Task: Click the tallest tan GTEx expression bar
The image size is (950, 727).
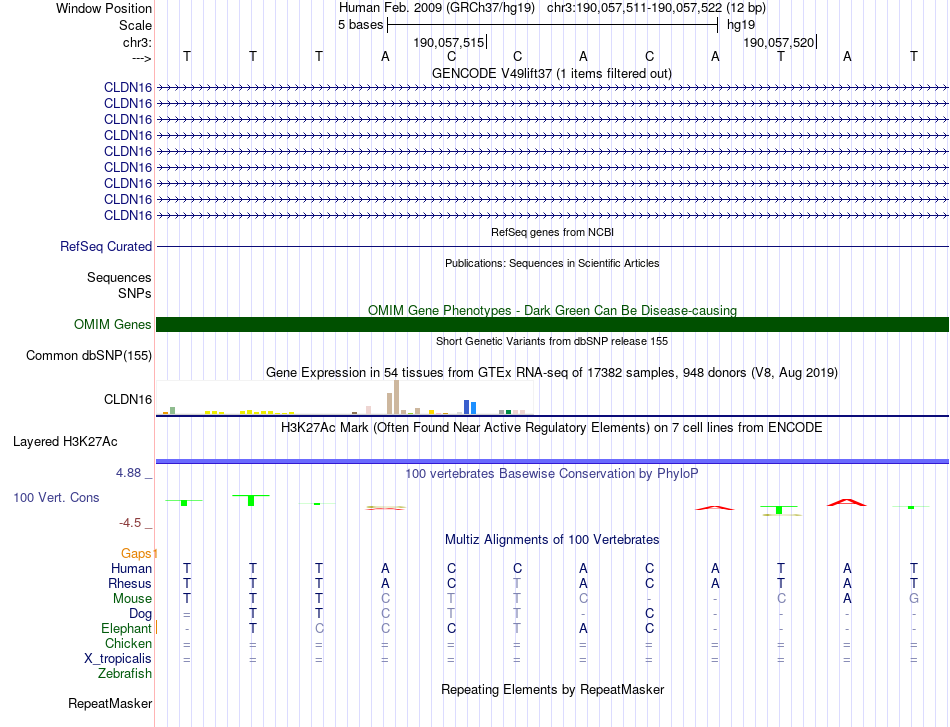Action: 397,397
